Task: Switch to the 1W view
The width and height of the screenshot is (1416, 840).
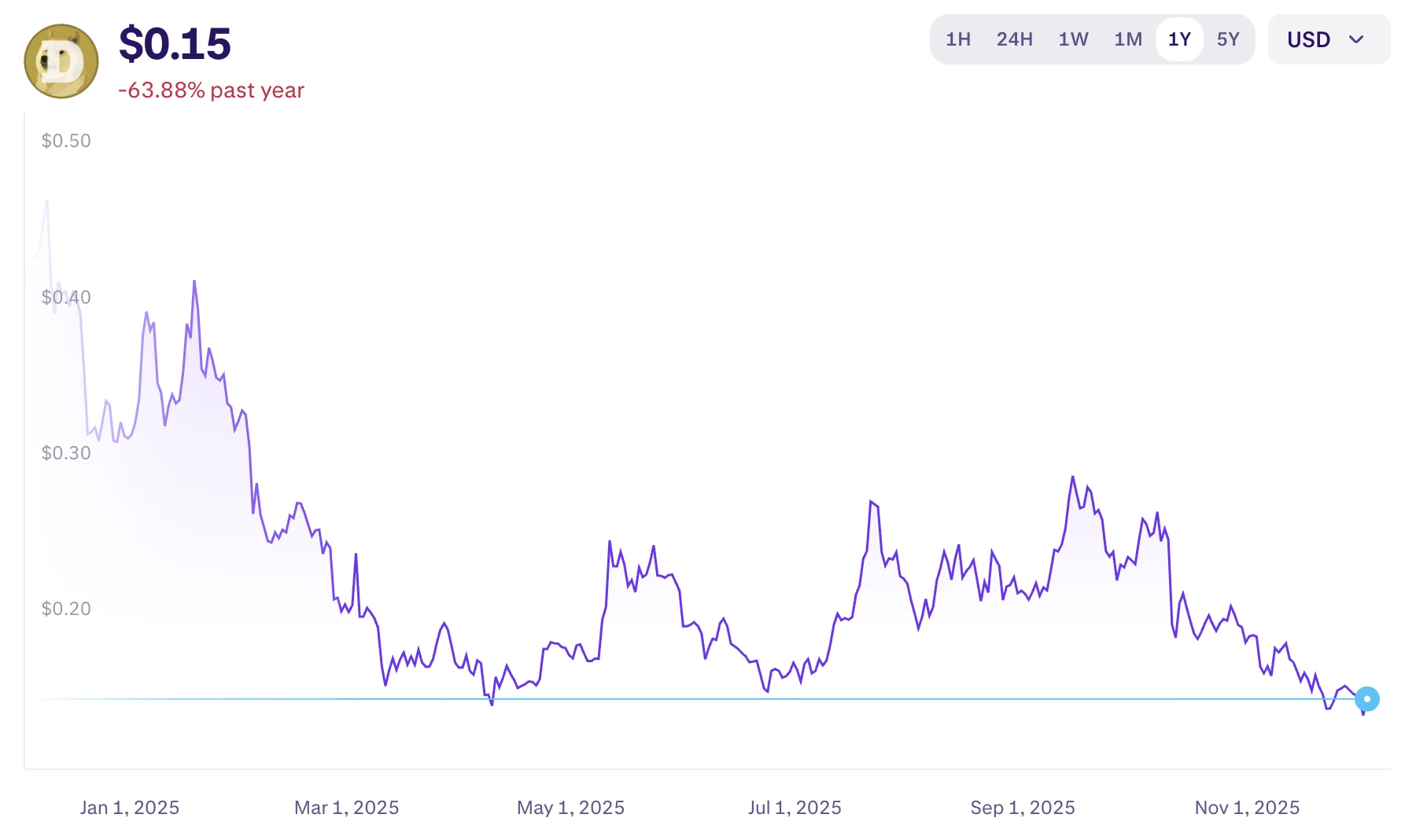Action: tap(1072, 39)
